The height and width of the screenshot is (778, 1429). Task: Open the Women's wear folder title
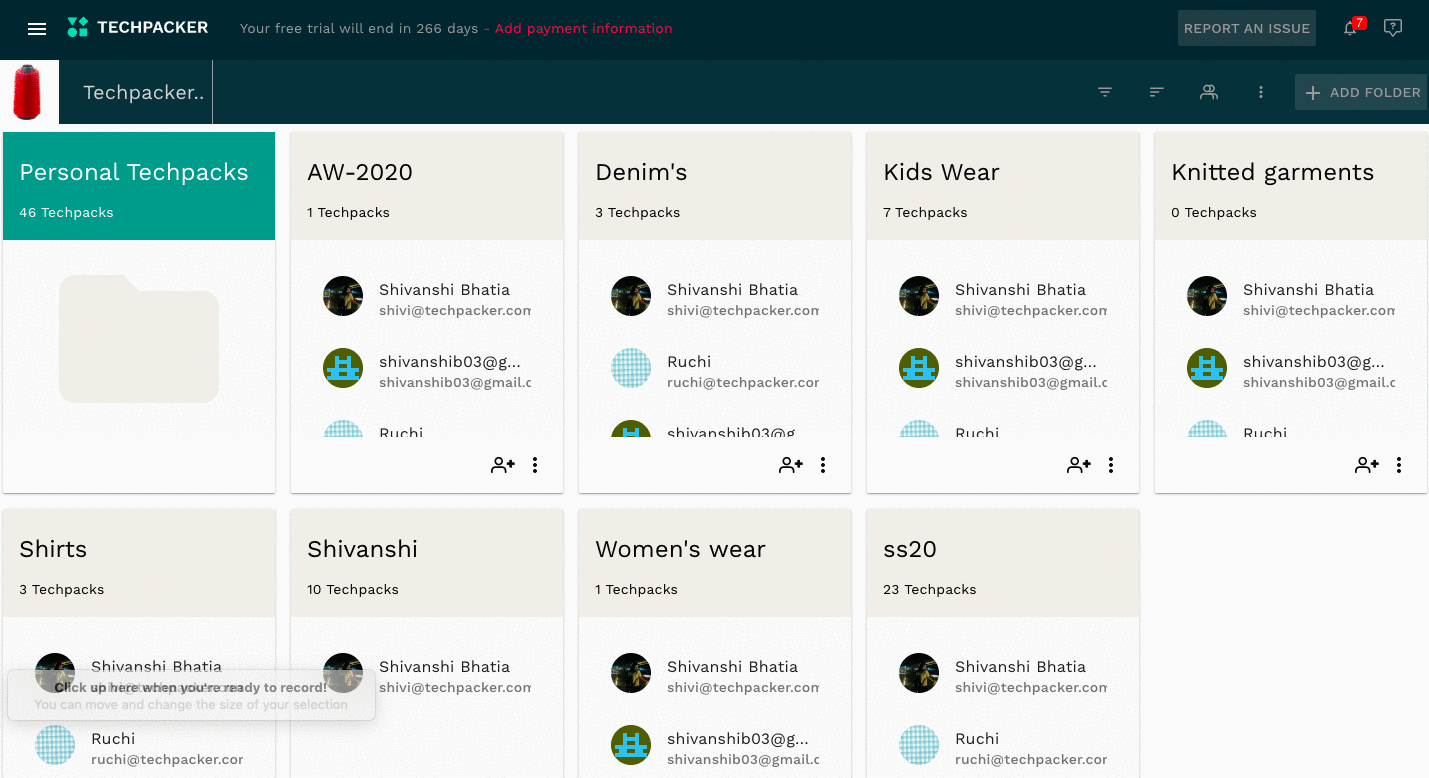click(680, 549)
